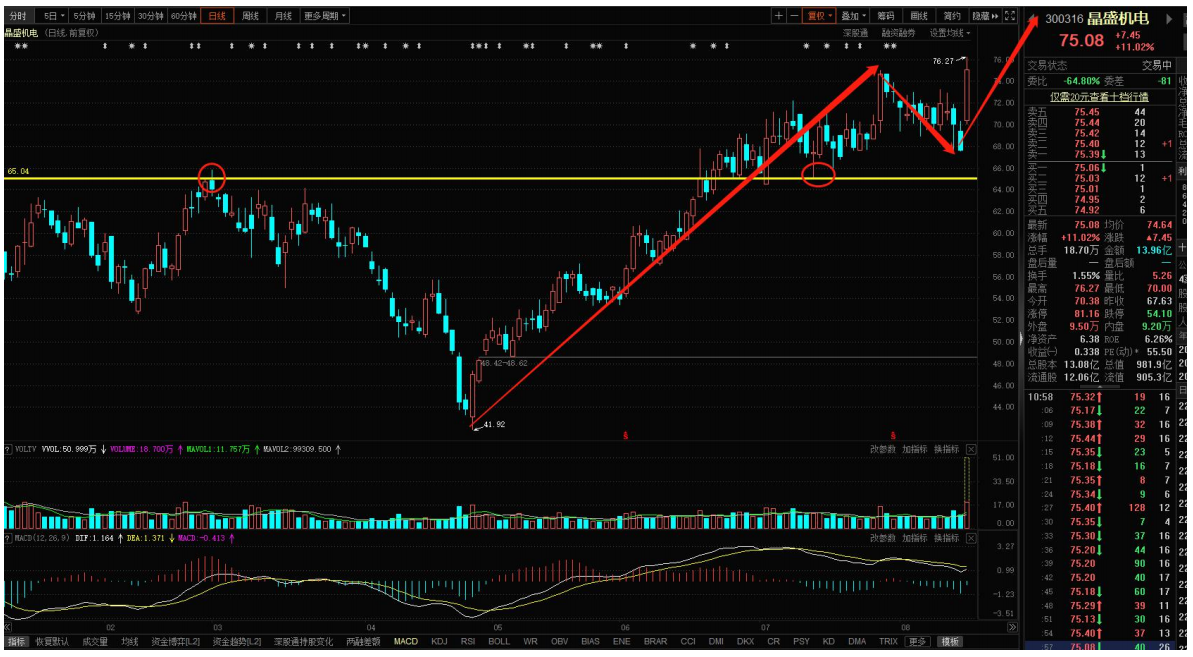Zoom out the chart with minus icon

[794, 16]
